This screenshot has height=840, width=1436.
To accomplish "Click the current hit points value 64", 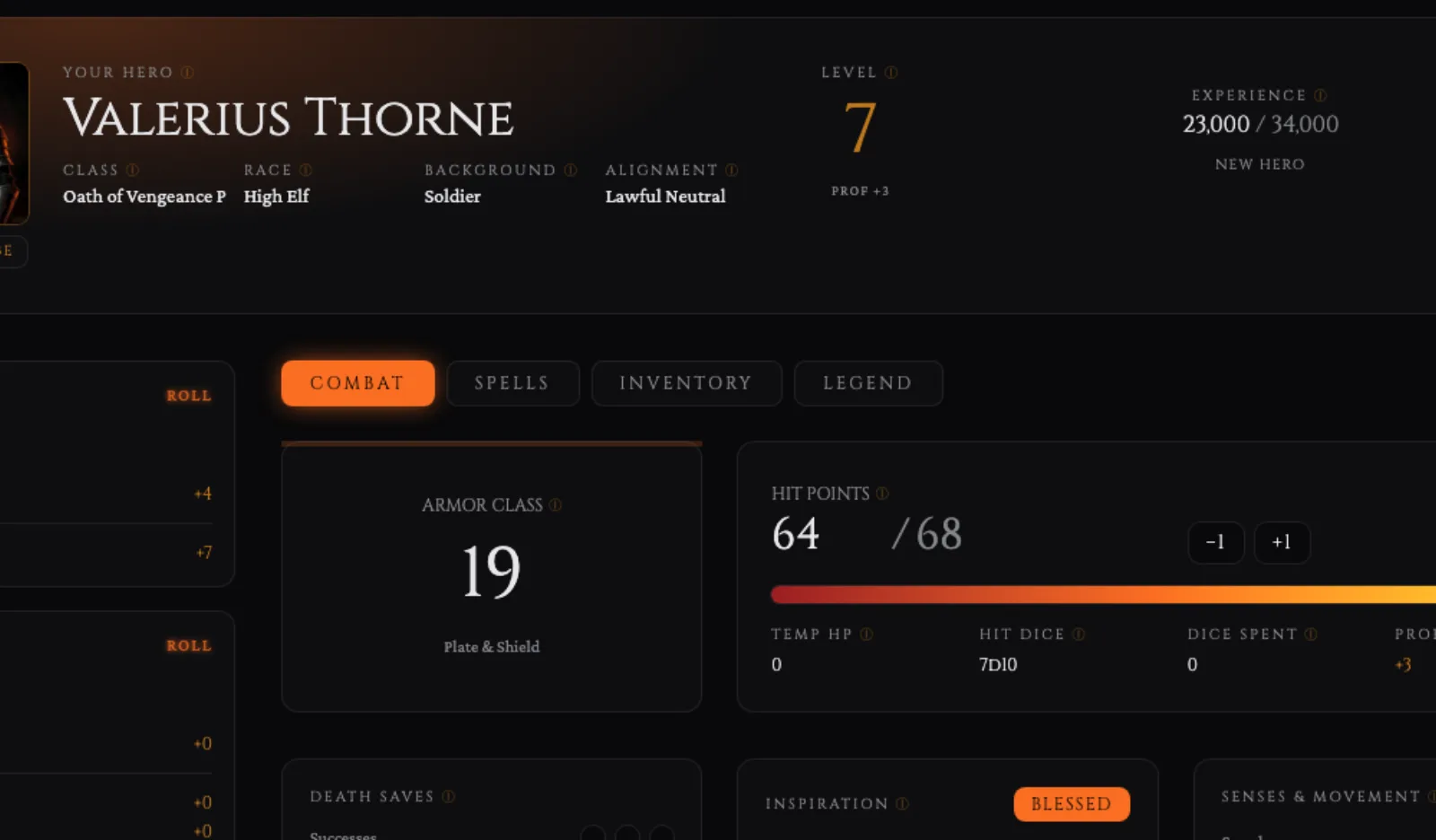I will click(x=796, y=534).
